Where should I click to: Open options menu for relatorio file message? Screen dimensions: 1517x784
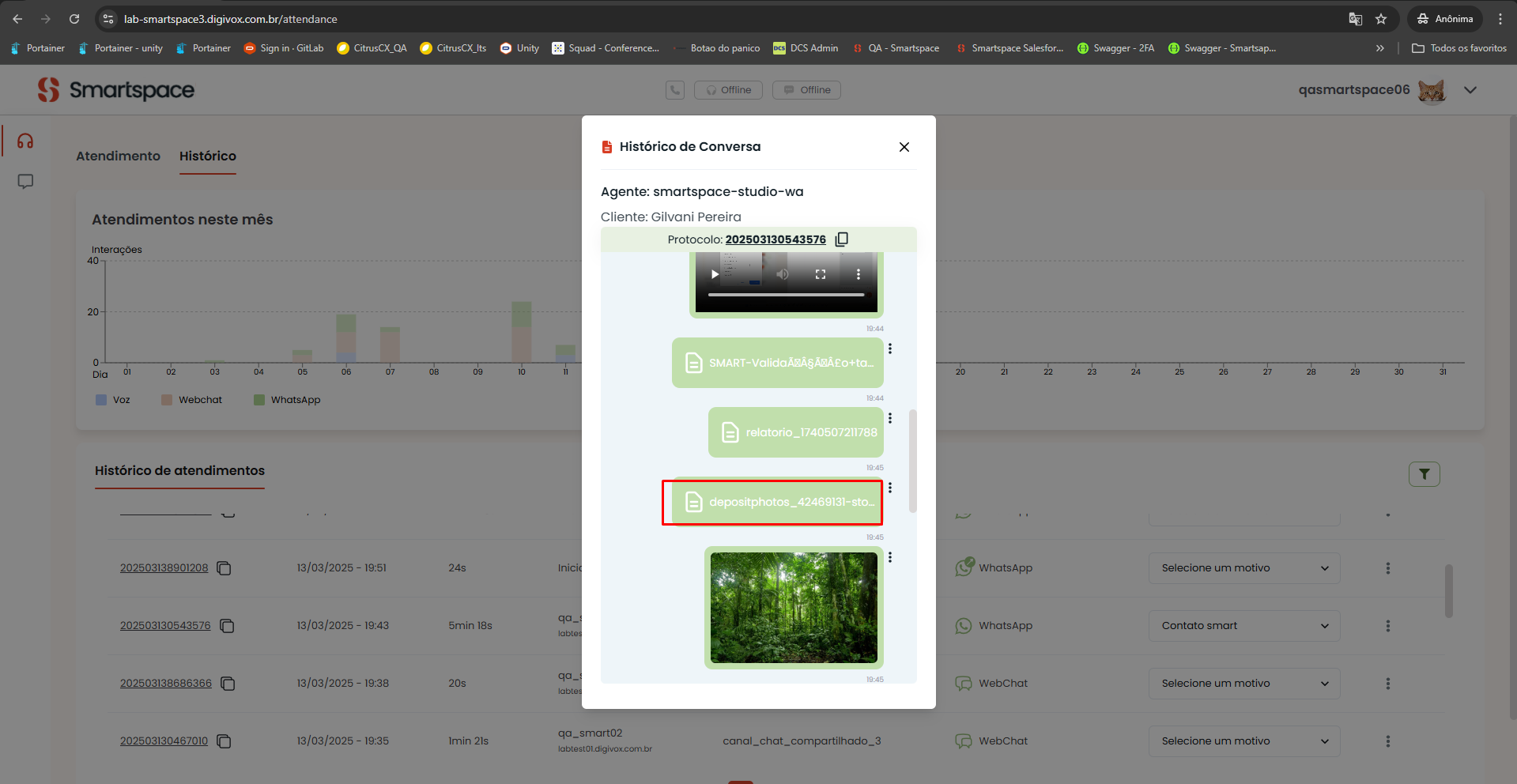click(x=890, y=418)
